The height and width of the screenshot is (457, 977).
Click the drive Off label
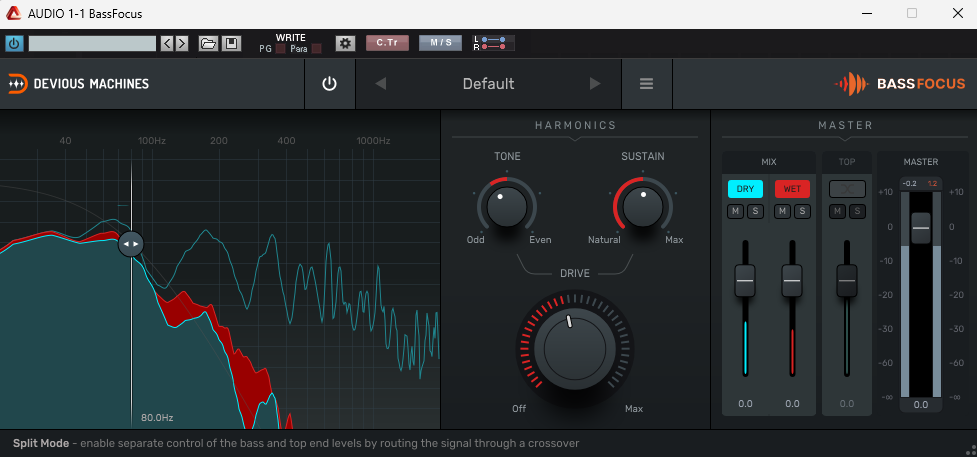(519, 409)
